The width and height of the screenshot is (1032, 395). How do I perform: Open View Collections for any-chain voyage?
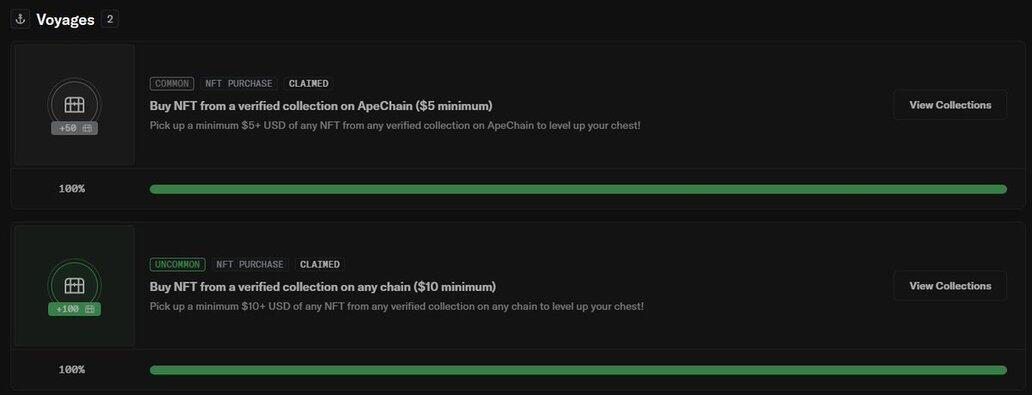pyautogui.click(x=950, y=286)
